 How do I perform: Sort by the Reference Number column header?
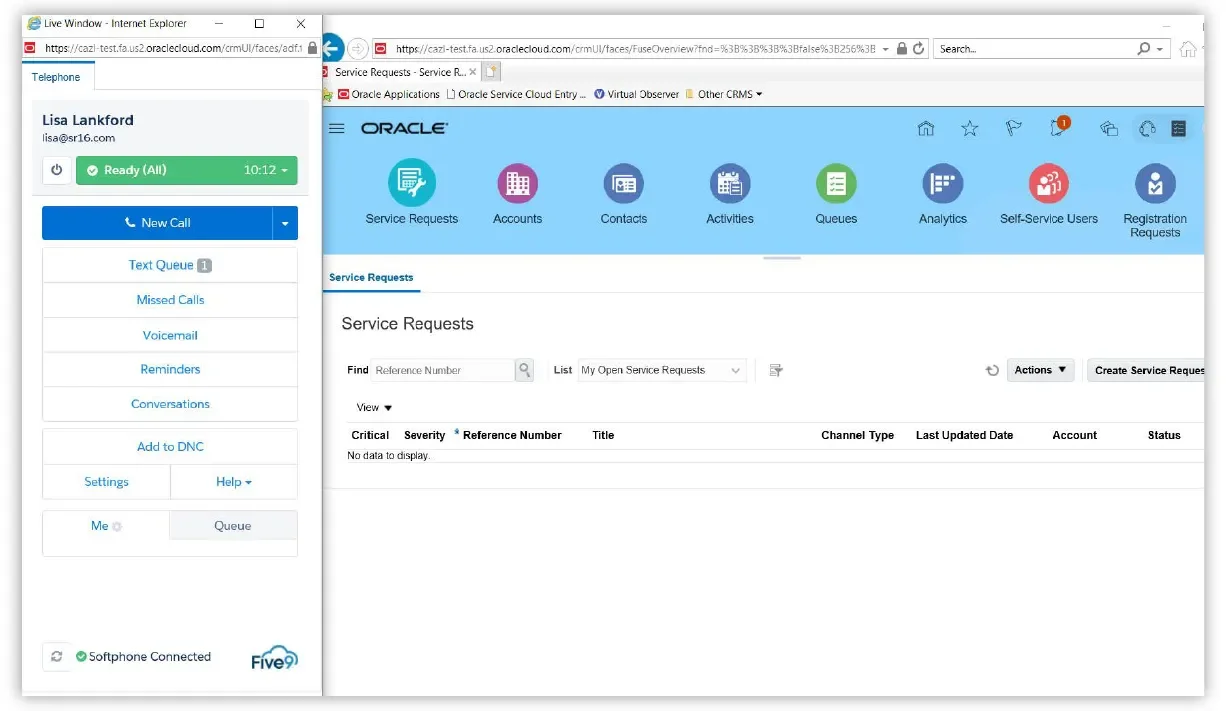click(512, 435)
